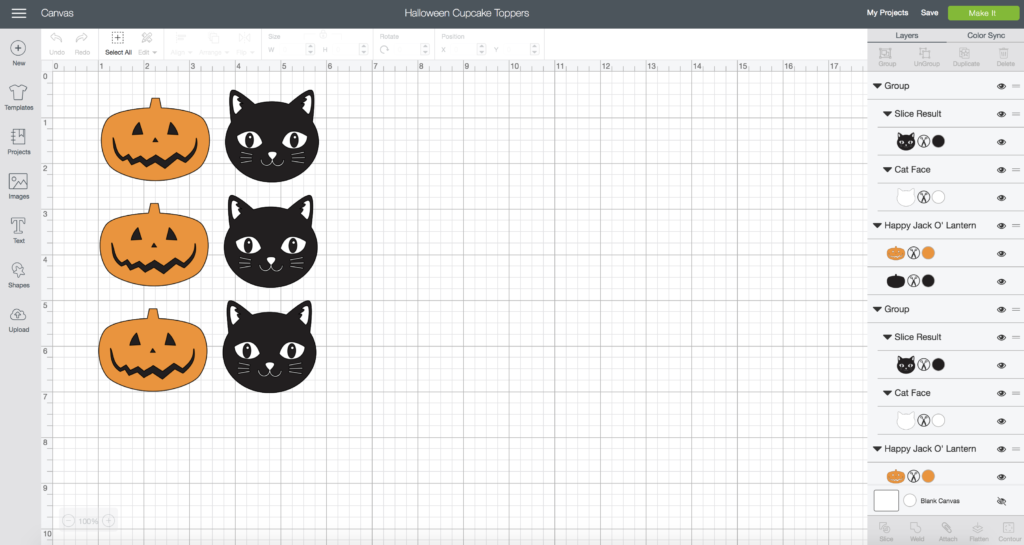Image resolution: width=1024 pixels, height=545 pixels.
Task: Switch to the Color Sync tab
Action: click(985, 35)
